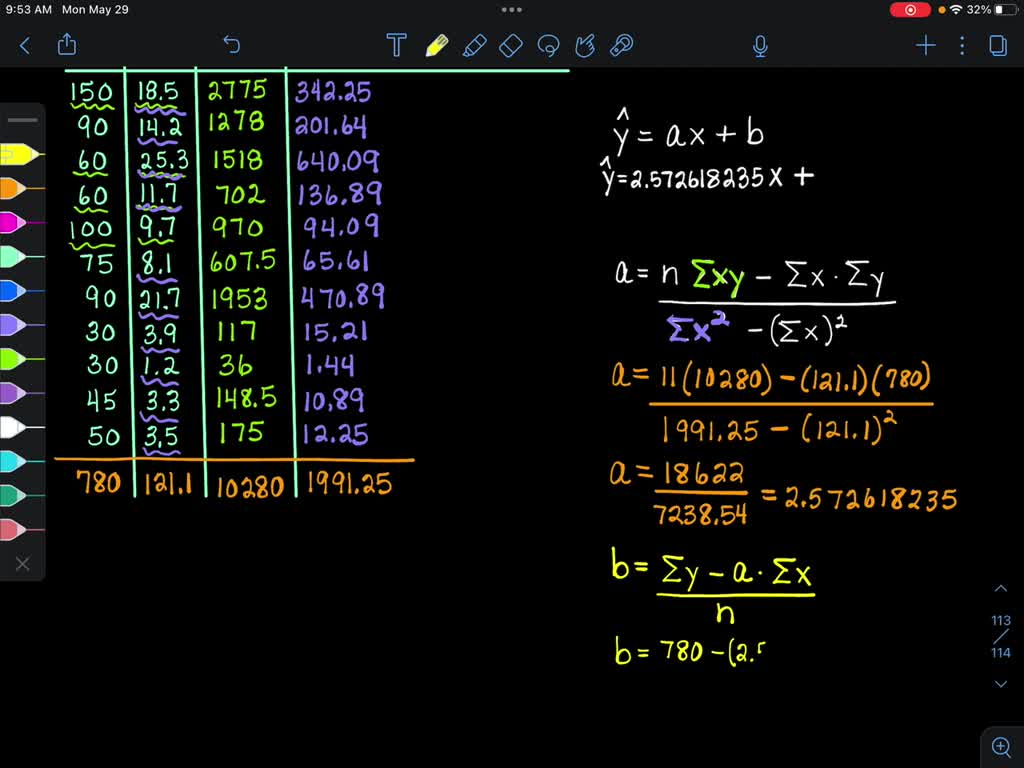Screen dimensions: 1024x768
Task: Activate the Eraser tool
Action: coord(510,45)
